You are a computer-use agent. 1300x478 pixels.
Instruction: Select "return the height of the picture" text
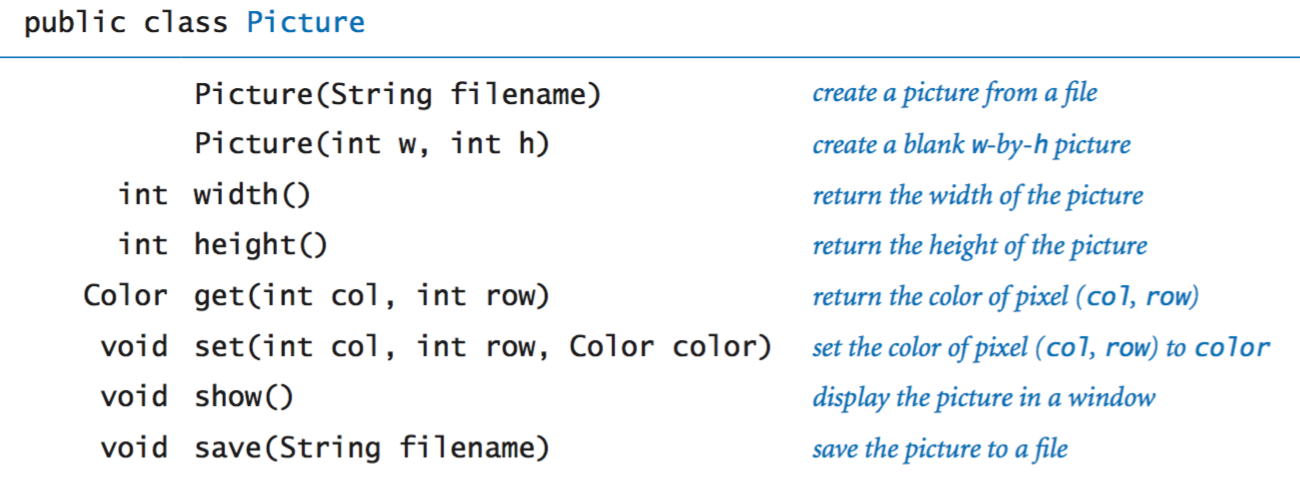click(x=979, y=245)
